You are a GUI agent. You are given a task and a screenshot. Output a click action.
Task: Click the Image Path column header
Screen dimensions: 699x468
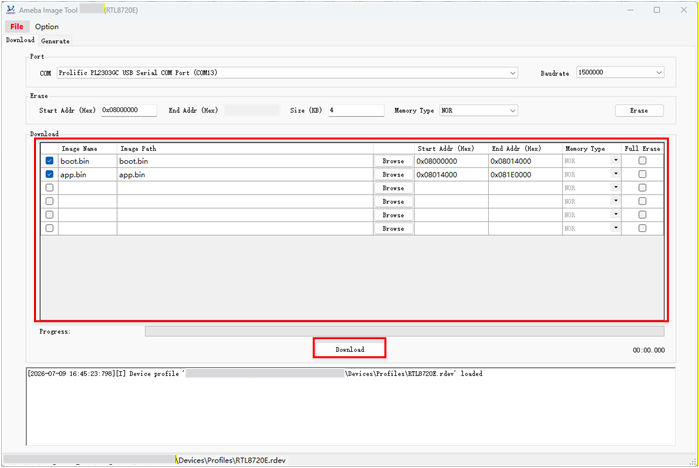[245, 148]
